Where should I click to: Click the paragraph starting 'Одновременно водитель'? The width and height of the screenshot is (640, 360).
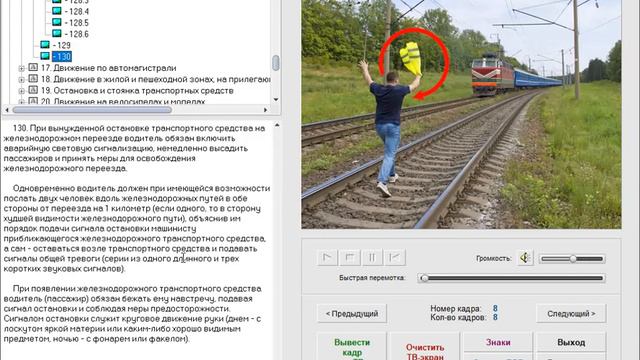[137, 229]
